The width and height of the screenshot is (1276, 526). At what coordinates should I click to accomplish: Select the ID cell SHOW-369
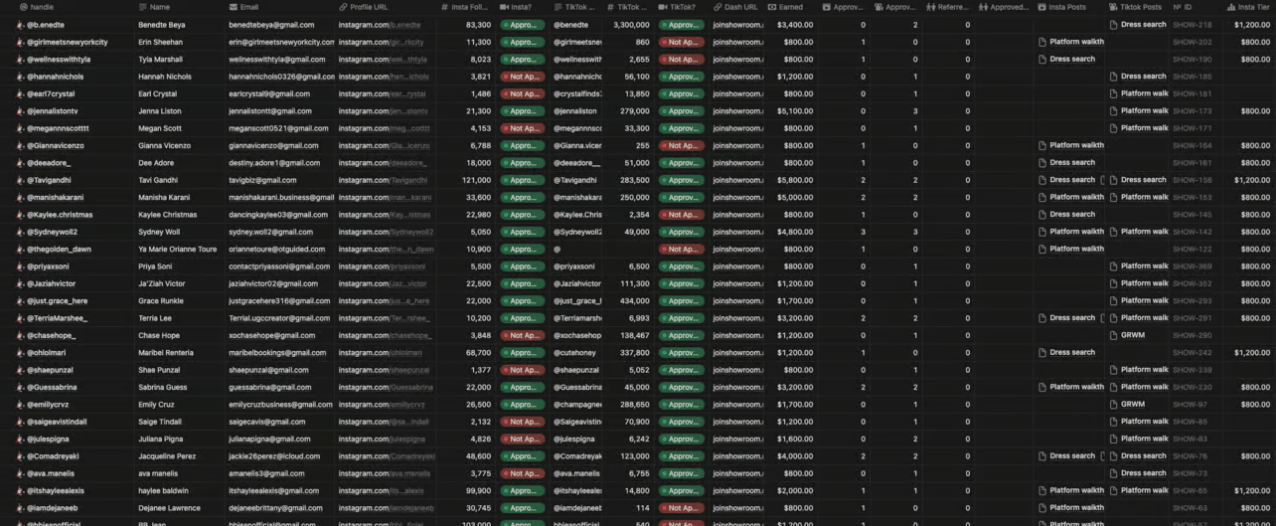point(1192,266)
